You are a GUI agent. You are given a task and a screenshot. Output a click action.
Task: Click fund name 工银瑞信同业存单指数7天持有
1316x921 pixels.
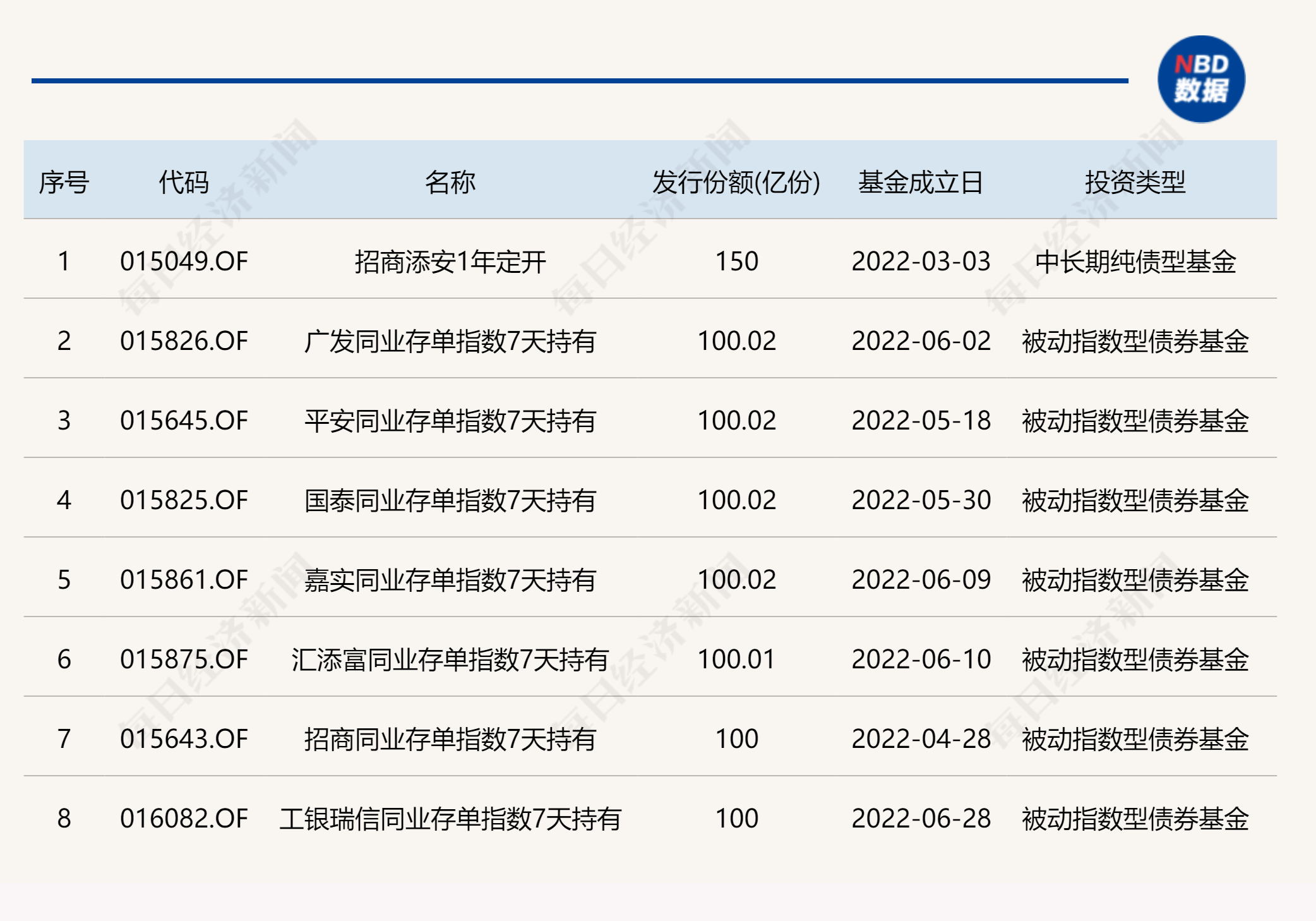pyautogui.click(x=450, y=819)
